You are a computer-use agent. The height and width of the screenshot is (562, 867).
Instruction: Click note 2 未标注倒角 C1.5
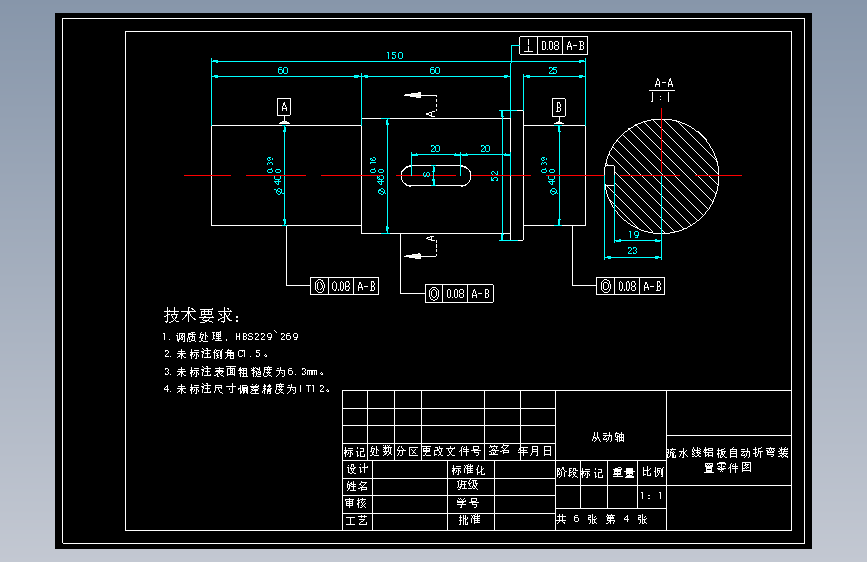click(216, 353)
